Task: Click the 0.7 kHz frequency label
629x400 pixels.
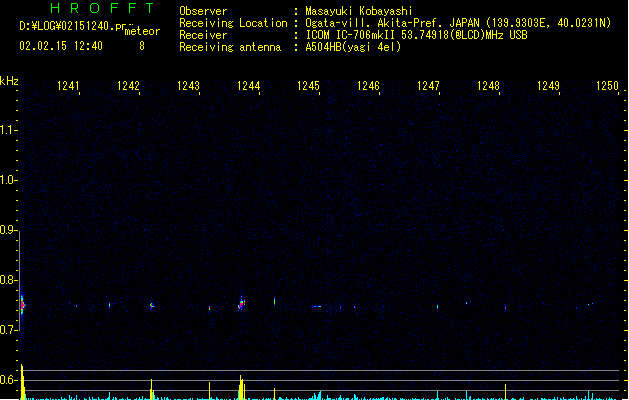Action: [x=8, y=330]
